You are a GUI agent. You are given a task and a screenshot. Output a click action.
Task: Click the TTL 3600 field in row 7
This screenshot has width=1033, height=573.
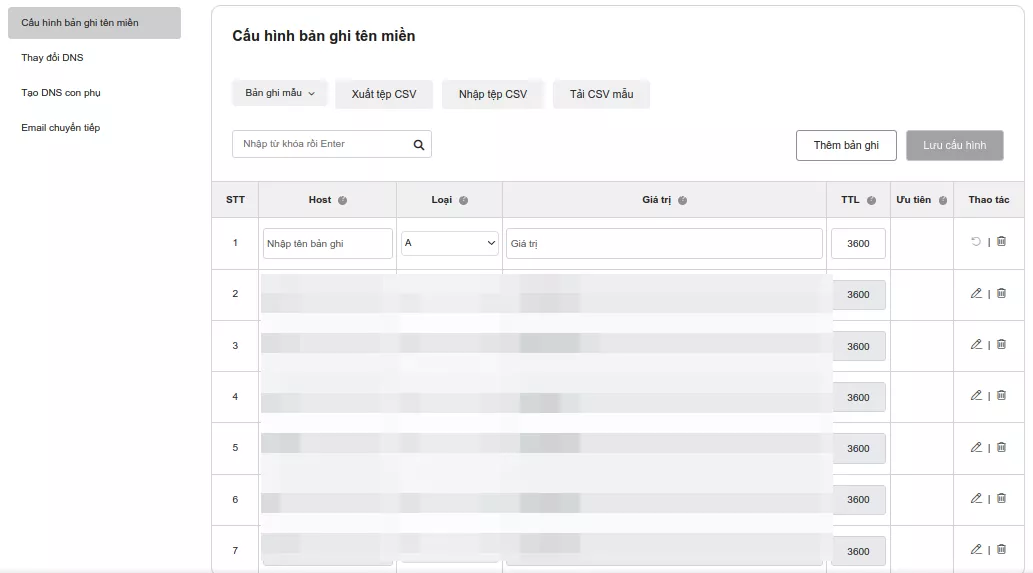click(858, 552)
